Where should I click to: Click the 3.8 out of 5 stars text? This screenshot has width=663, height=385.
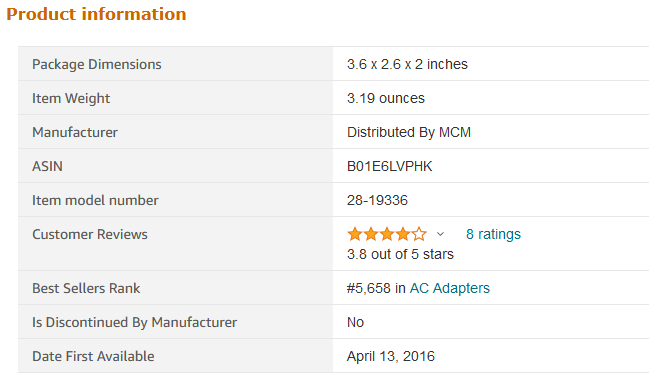400,254
